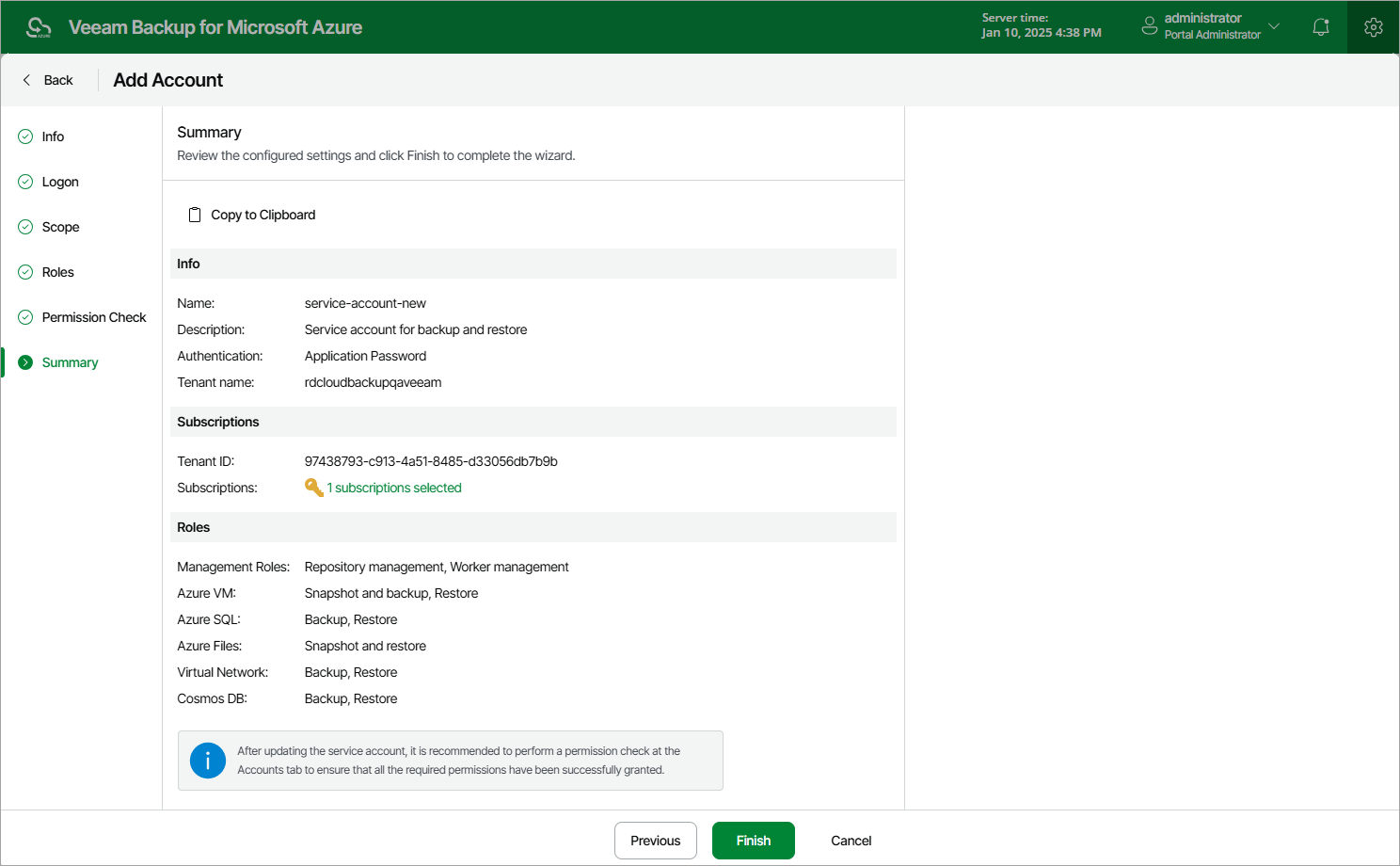Click the clipboard icon
The height and width of the screenshot is (866, 1400).
pos(195,215)
